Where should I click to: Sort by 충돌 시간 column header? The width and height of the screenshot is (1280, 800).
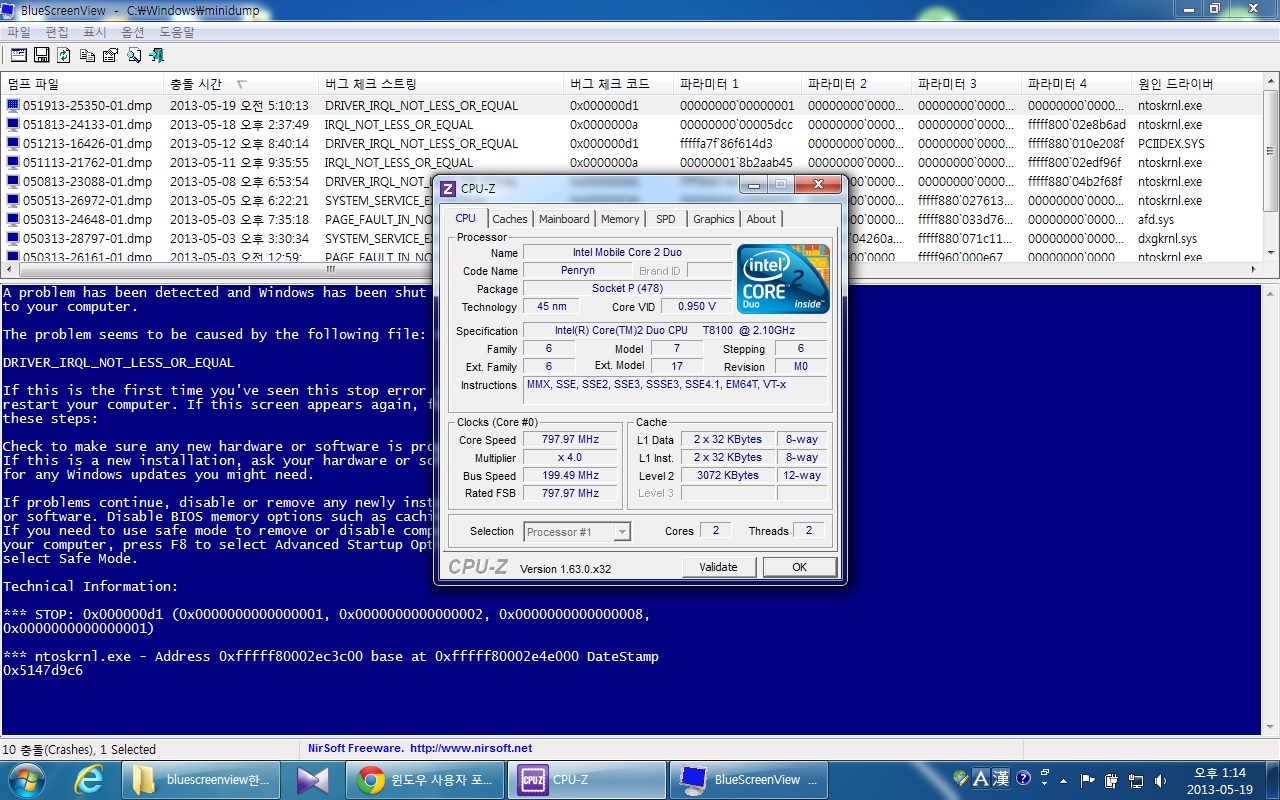(243, 84)
